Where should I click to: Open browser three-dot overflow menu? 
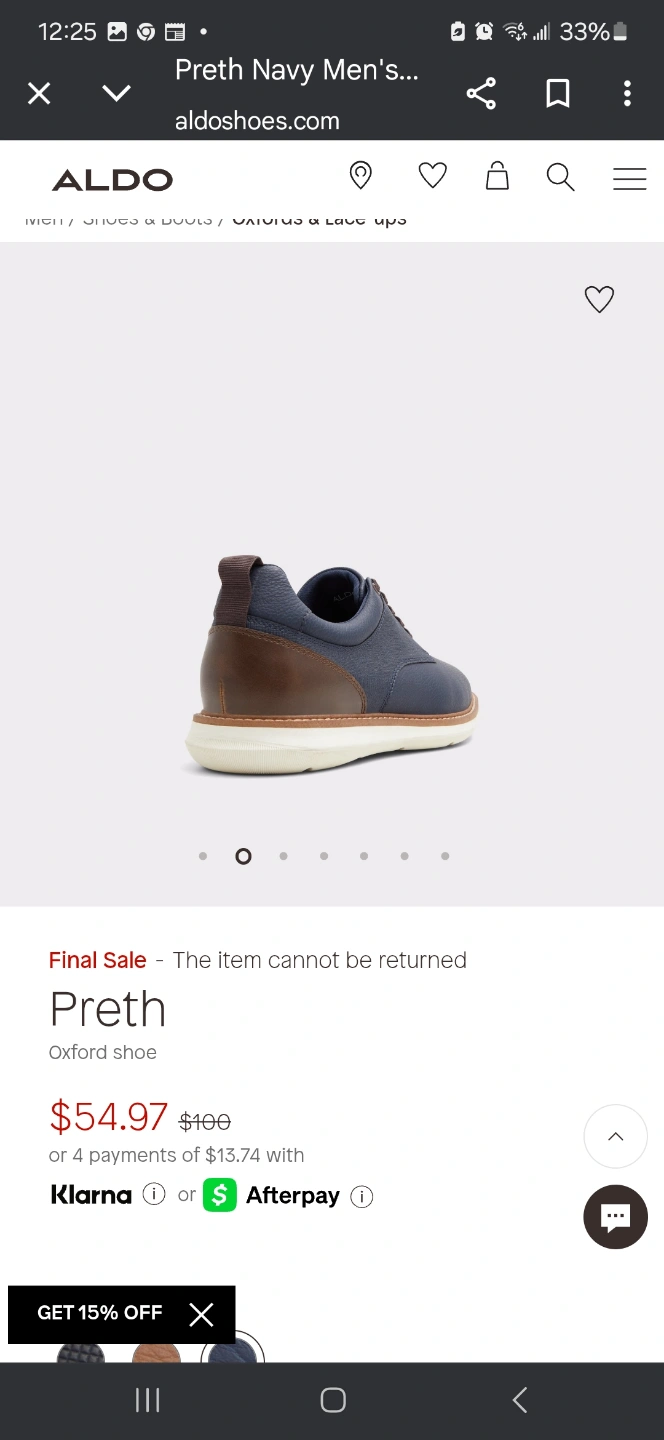pos(627,94)
